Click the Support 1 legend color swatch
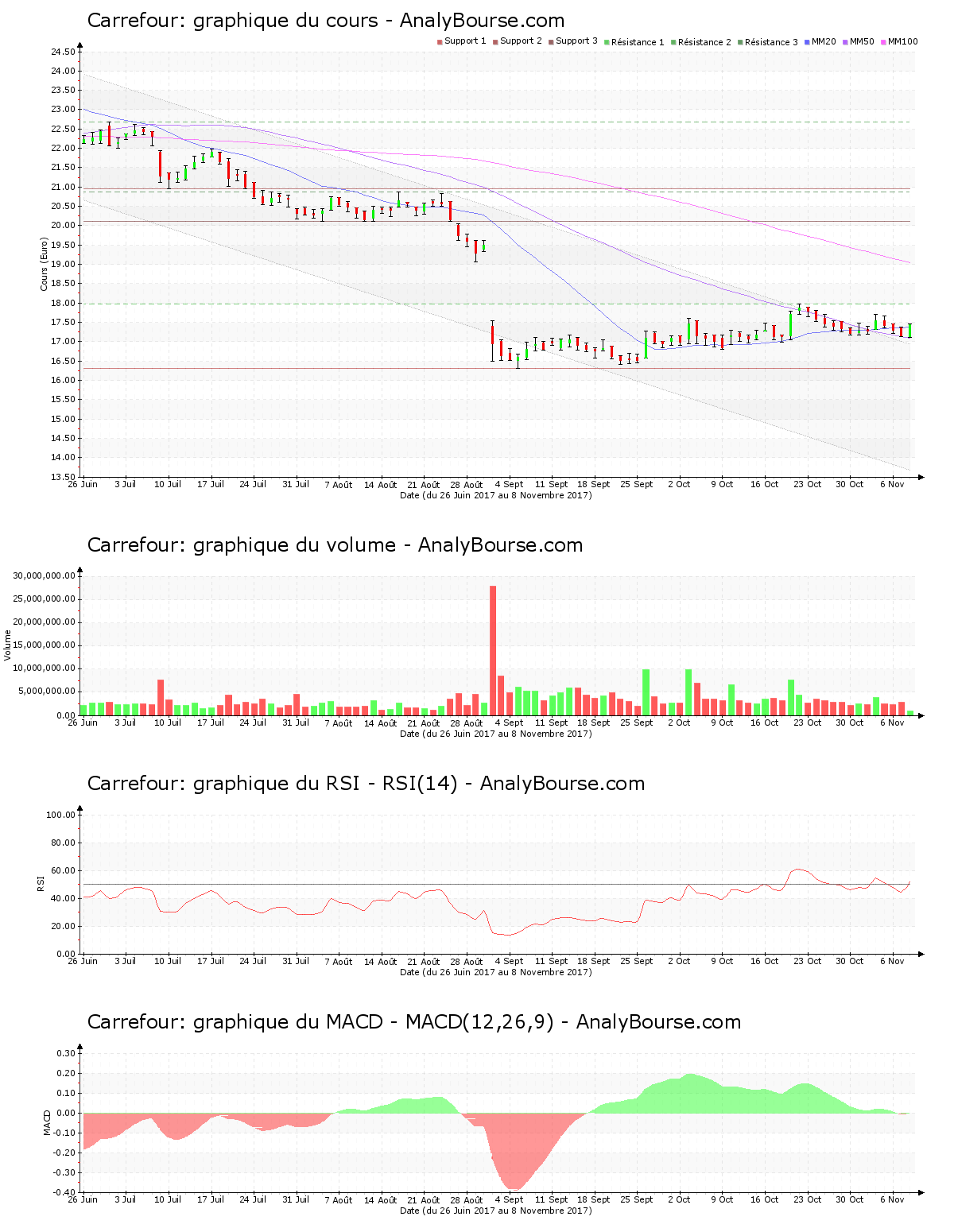The image size is (954, 1232). [x=440, y=42]
